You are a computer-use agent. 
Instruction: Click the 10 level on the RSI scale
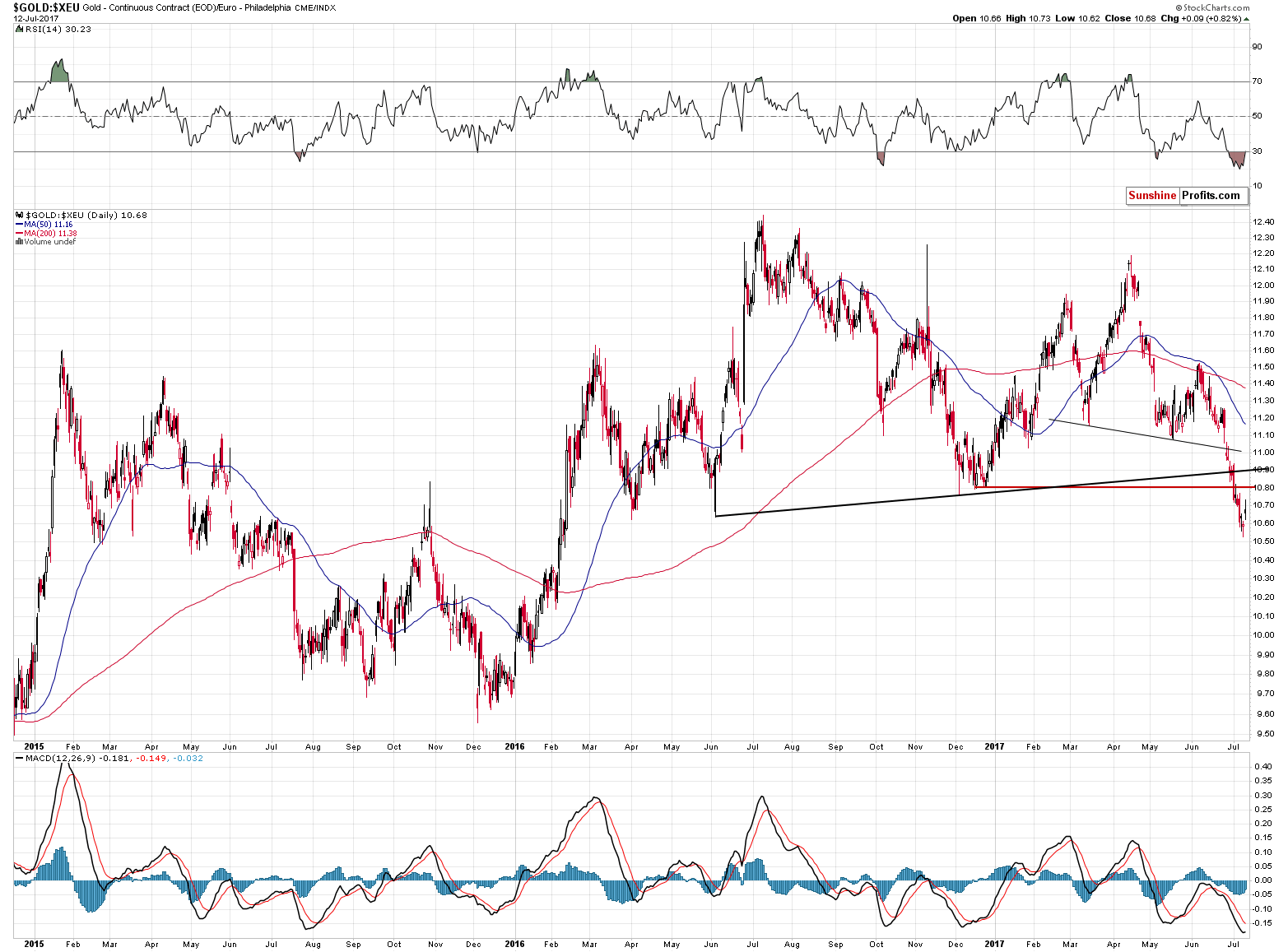[x=1258, y=186]
